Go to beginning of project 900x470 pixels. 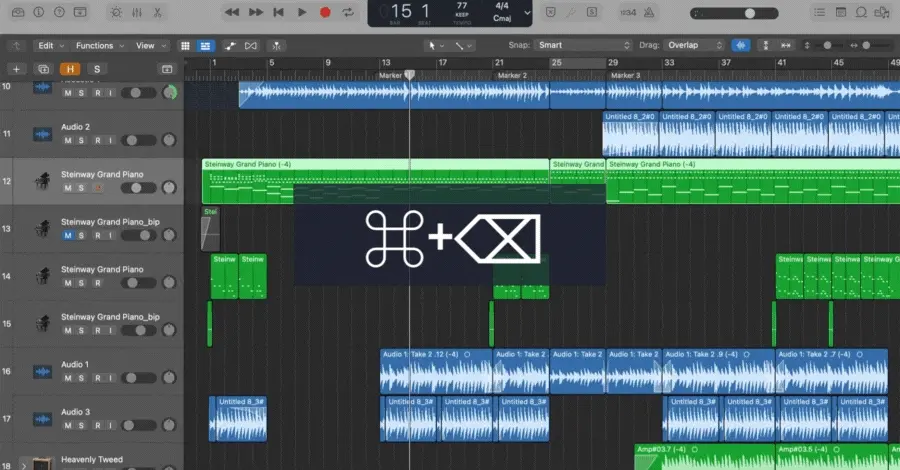[x=278, y=12]
